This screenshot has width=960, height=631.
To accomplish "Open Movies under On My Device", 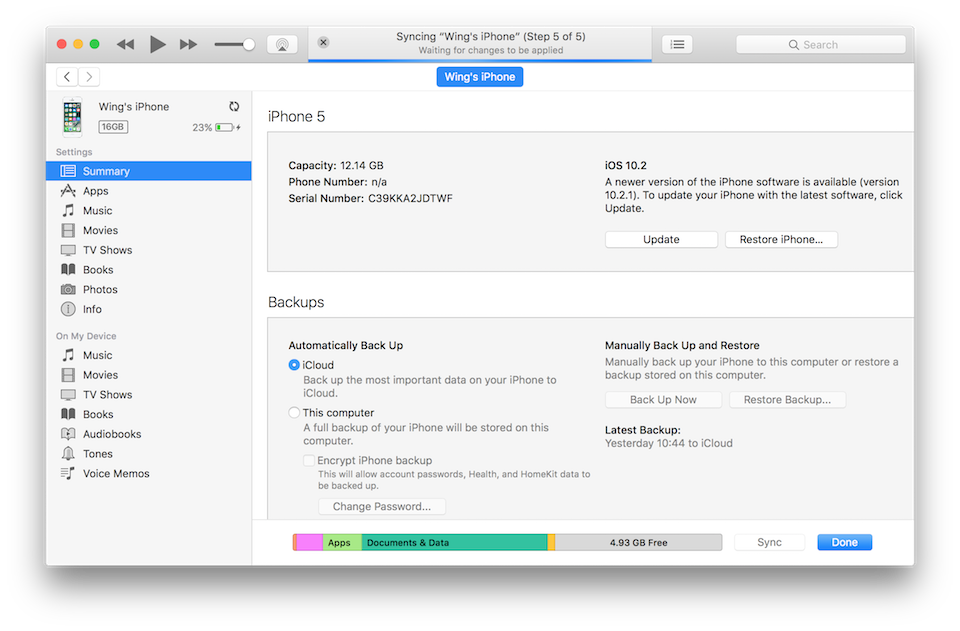I will pyautogui.click(x=149, y=375).
